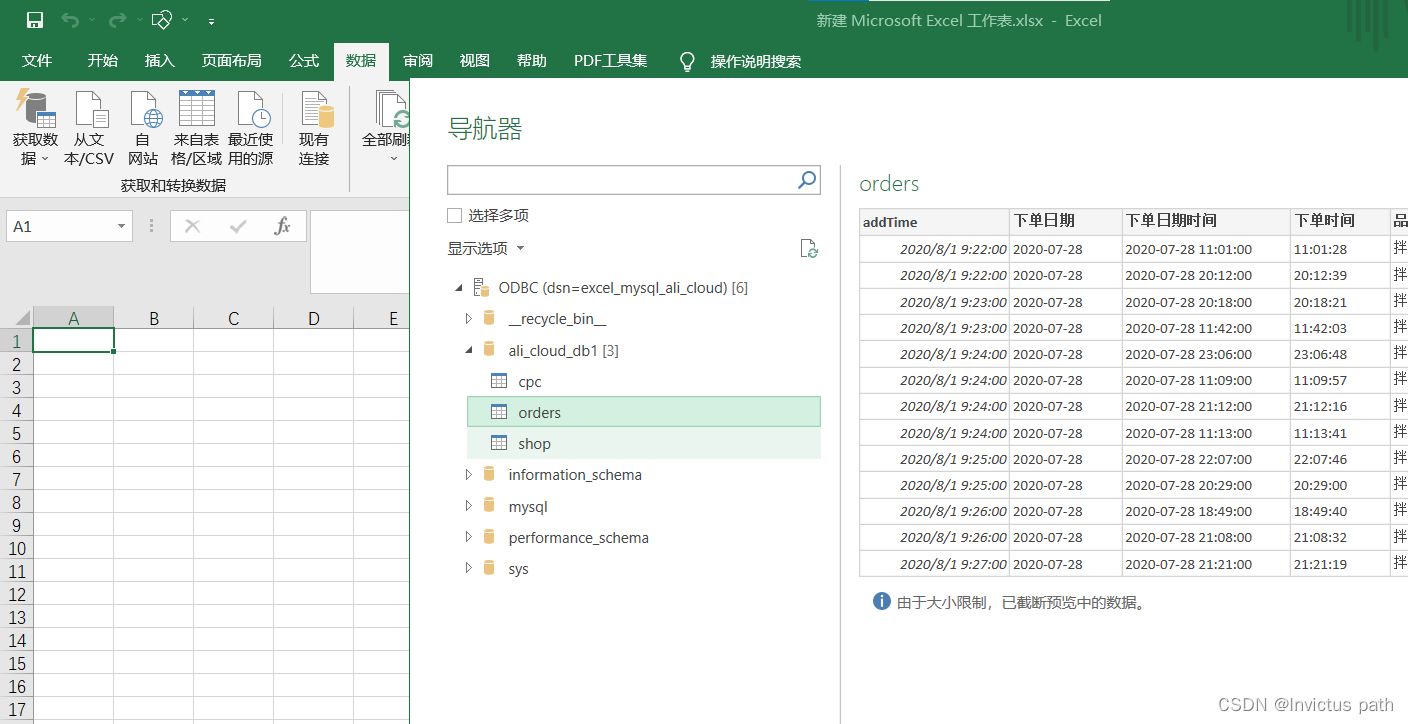Expand the sys database node arrow
1408x724 pixels.
(x=469, y=569)
